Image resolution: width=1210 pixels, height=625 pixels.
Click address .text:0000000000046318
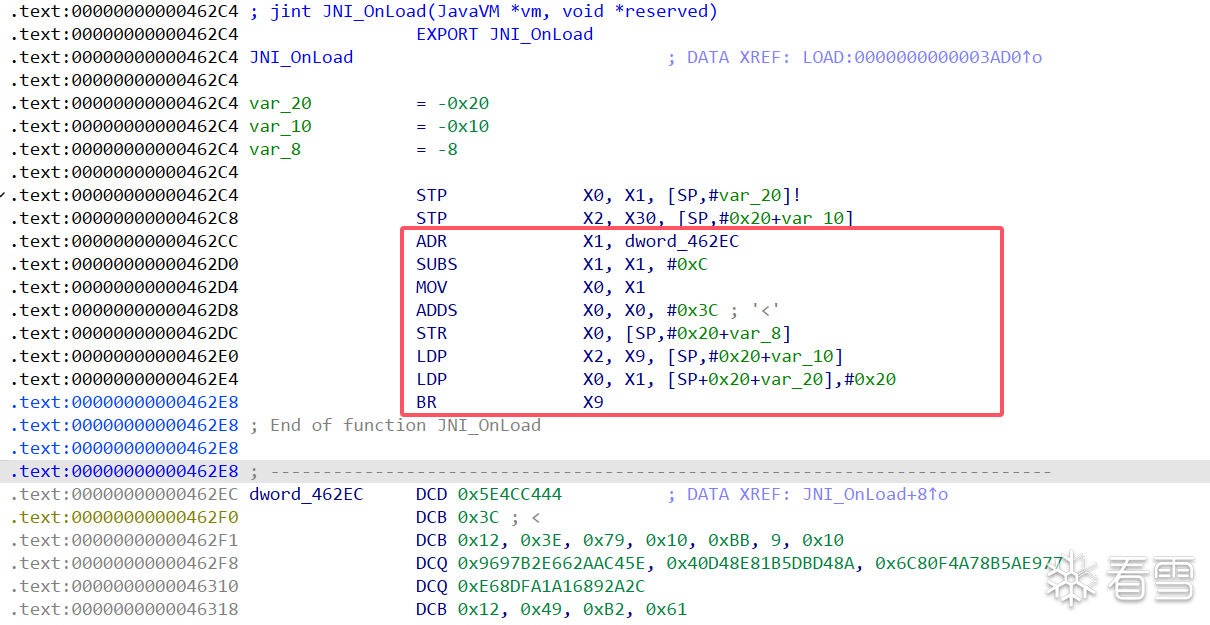pyautogui.click(x=125, y=609)
